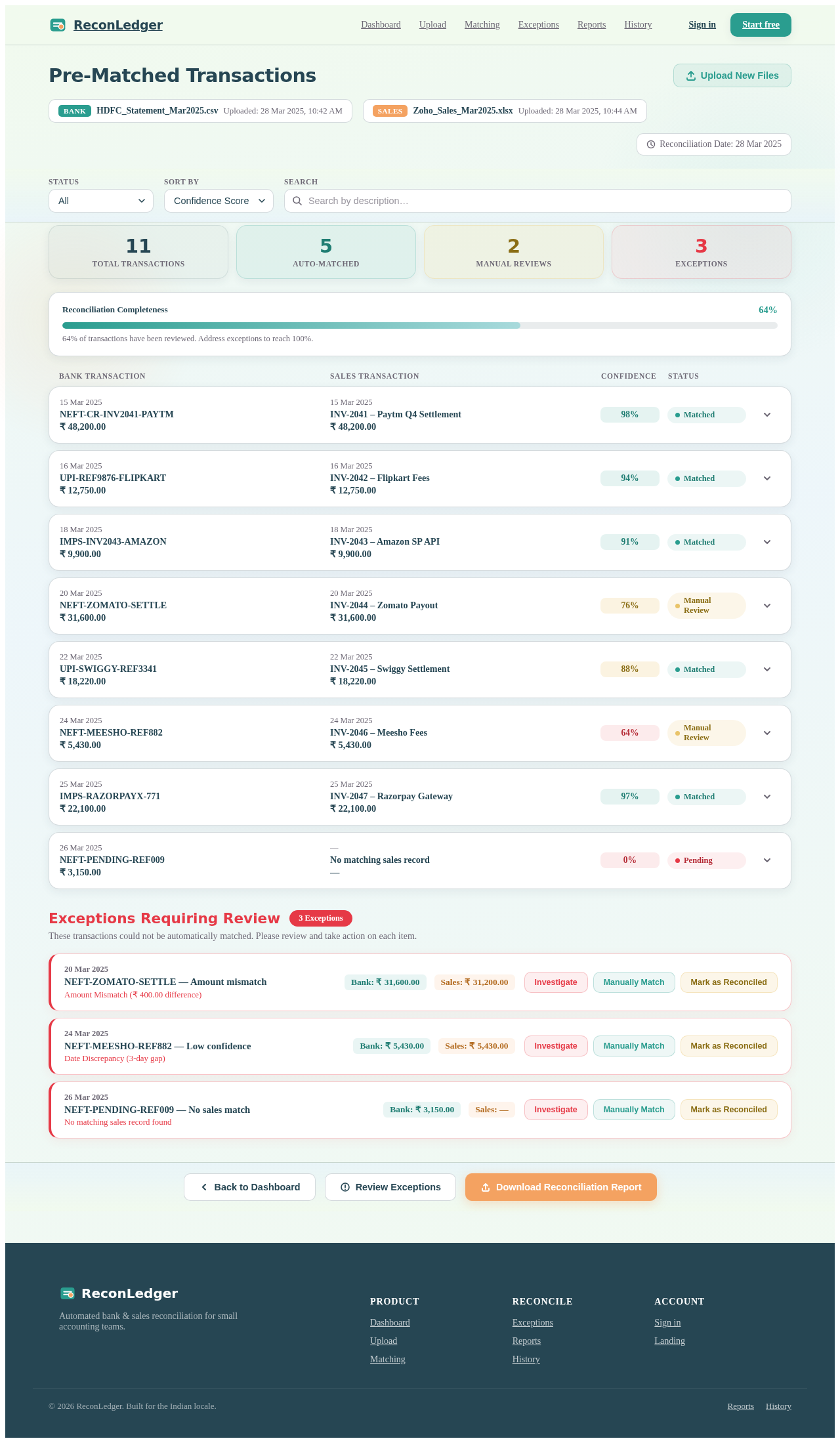Screen dimensions: 840x1443
Task: Click Landing link in footer Account column
Action: pyautogui.click(x=669, y=1341)
